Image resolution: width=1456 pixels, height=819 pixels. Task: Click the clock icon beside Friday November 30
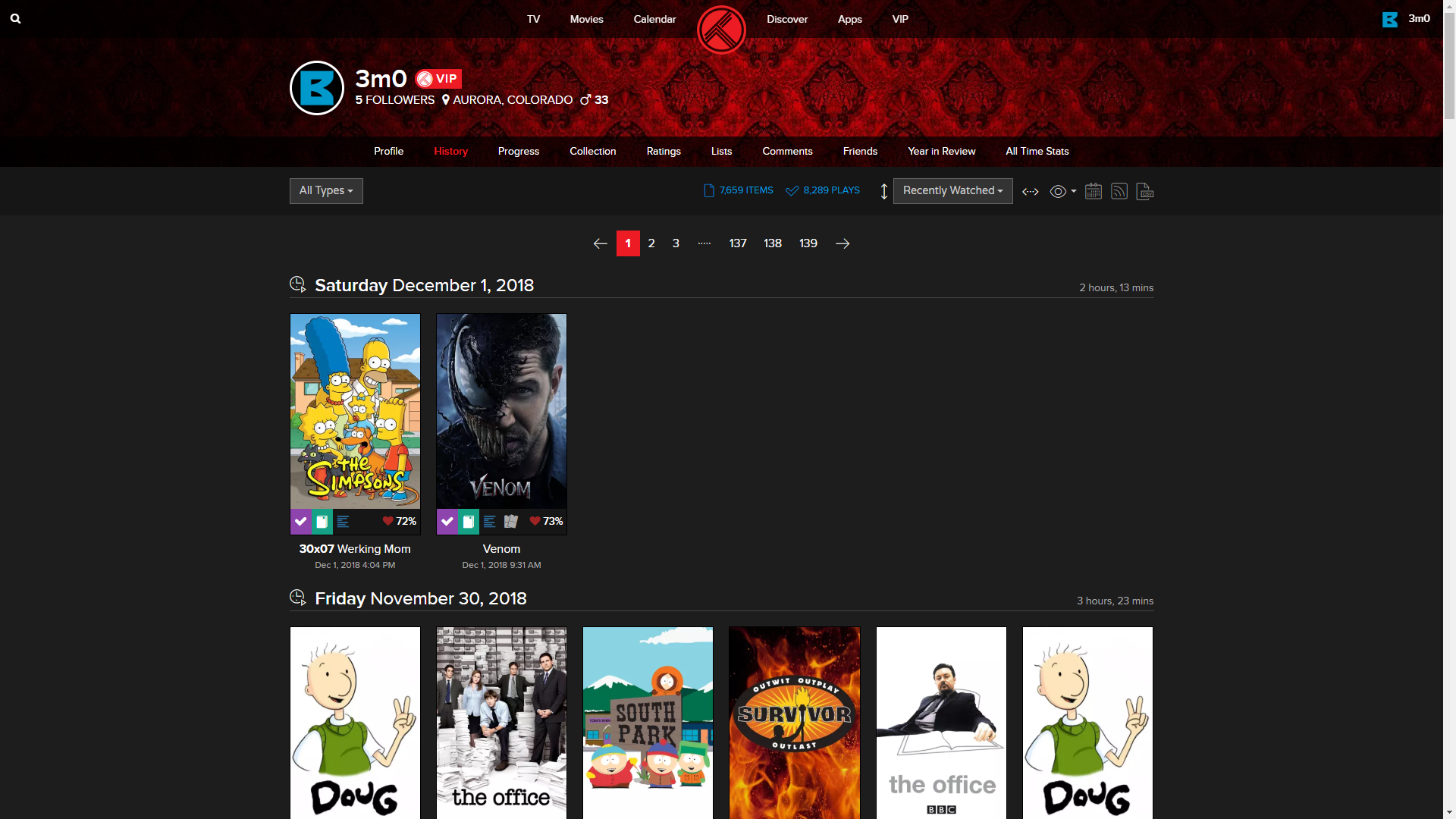[x=298, y=598]
